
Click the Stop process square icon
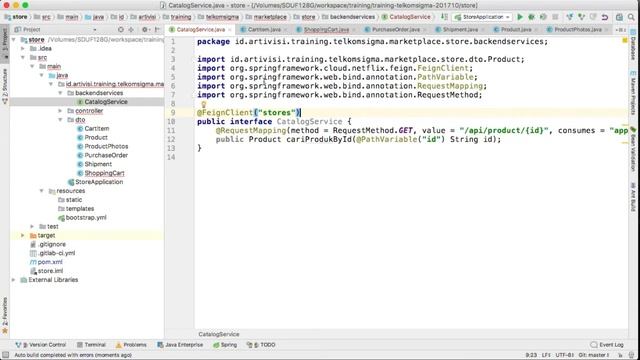(555, 17)
